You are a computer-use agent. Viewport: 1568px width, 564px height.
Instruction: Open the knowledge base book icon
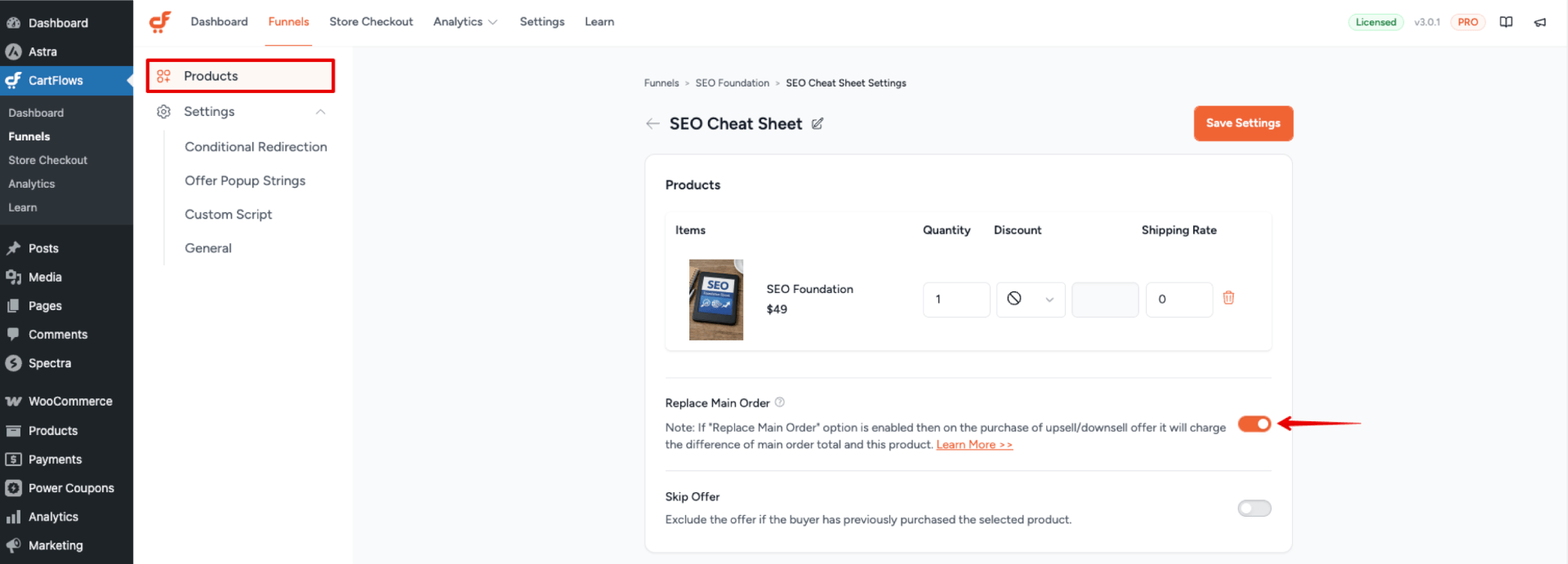pos(1506,22)
